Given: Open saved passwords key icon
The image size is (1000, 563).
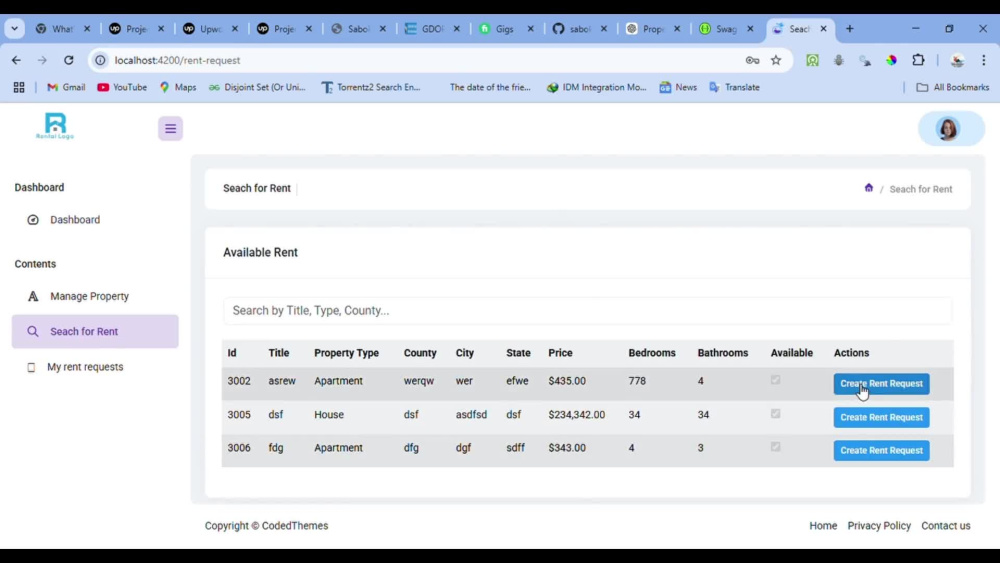Looking at the screenshot, I should 752,60.
